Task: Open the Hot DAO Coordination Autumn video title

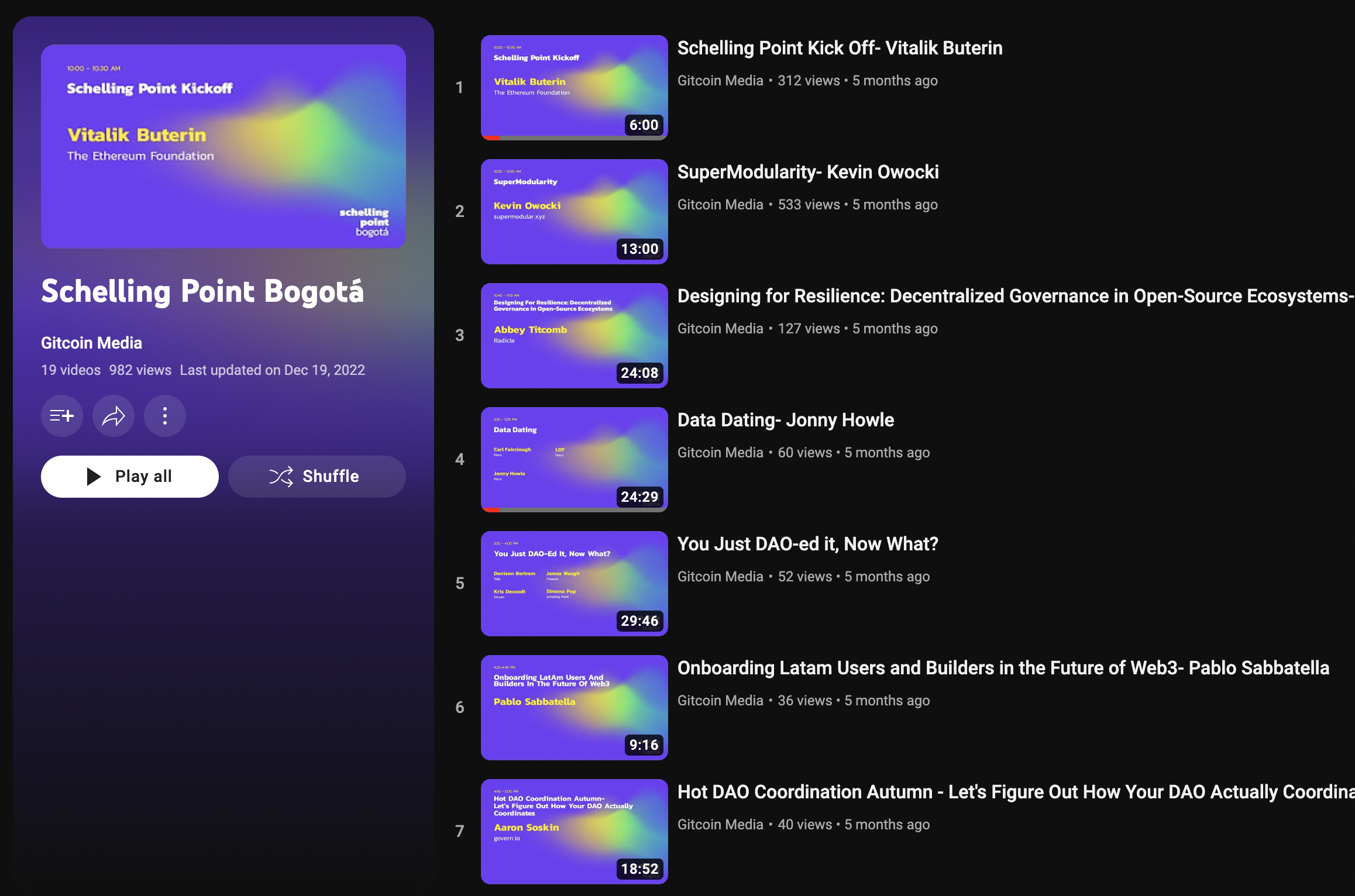Action: pos(1016,792)
